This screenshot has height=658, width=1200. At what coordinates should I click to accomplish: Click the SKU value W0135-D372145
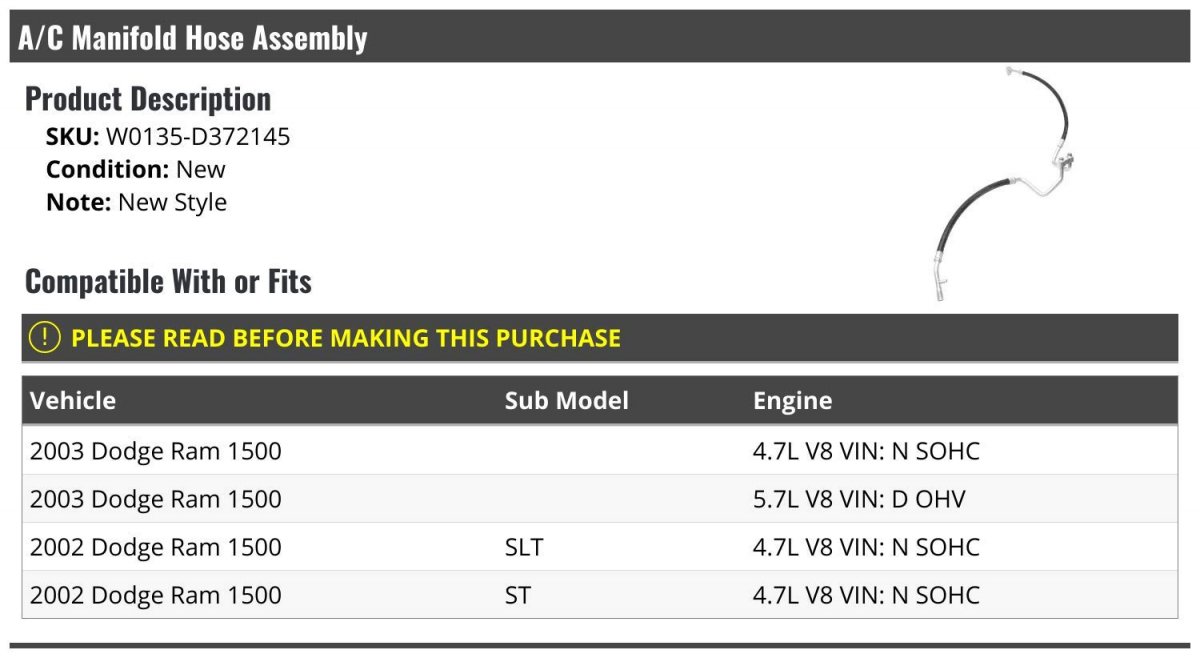198,137
